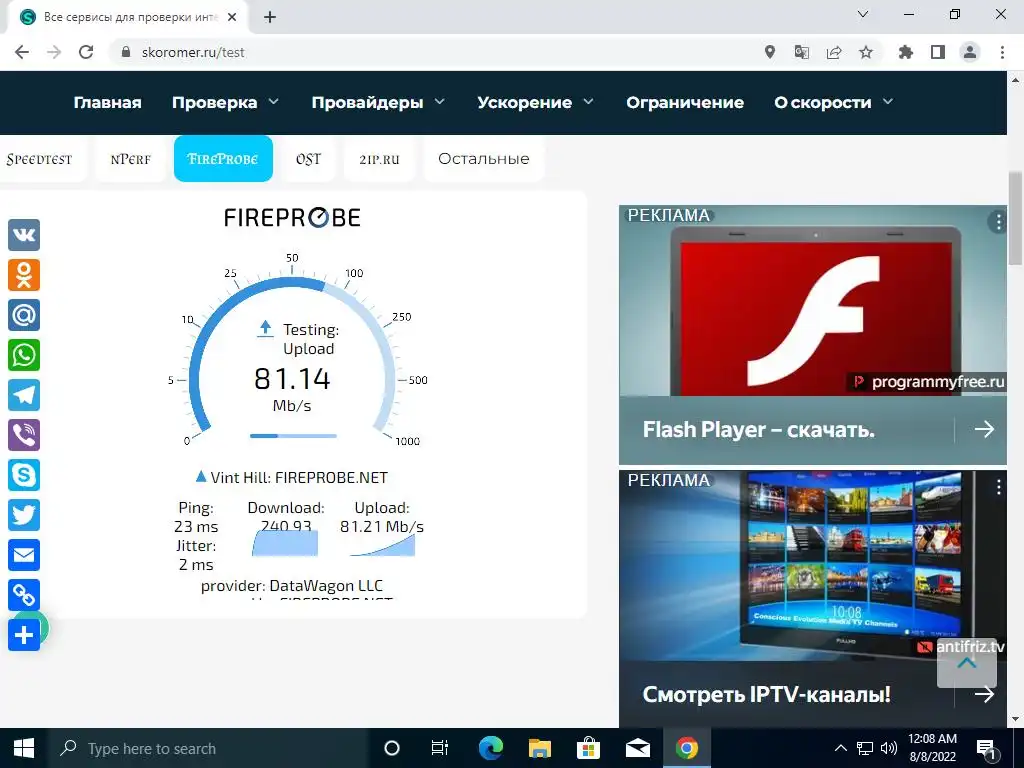This screenshot has height=768, width=1024.
Task: Open Chrome three-dot menu
Action: click(1002, 52)
